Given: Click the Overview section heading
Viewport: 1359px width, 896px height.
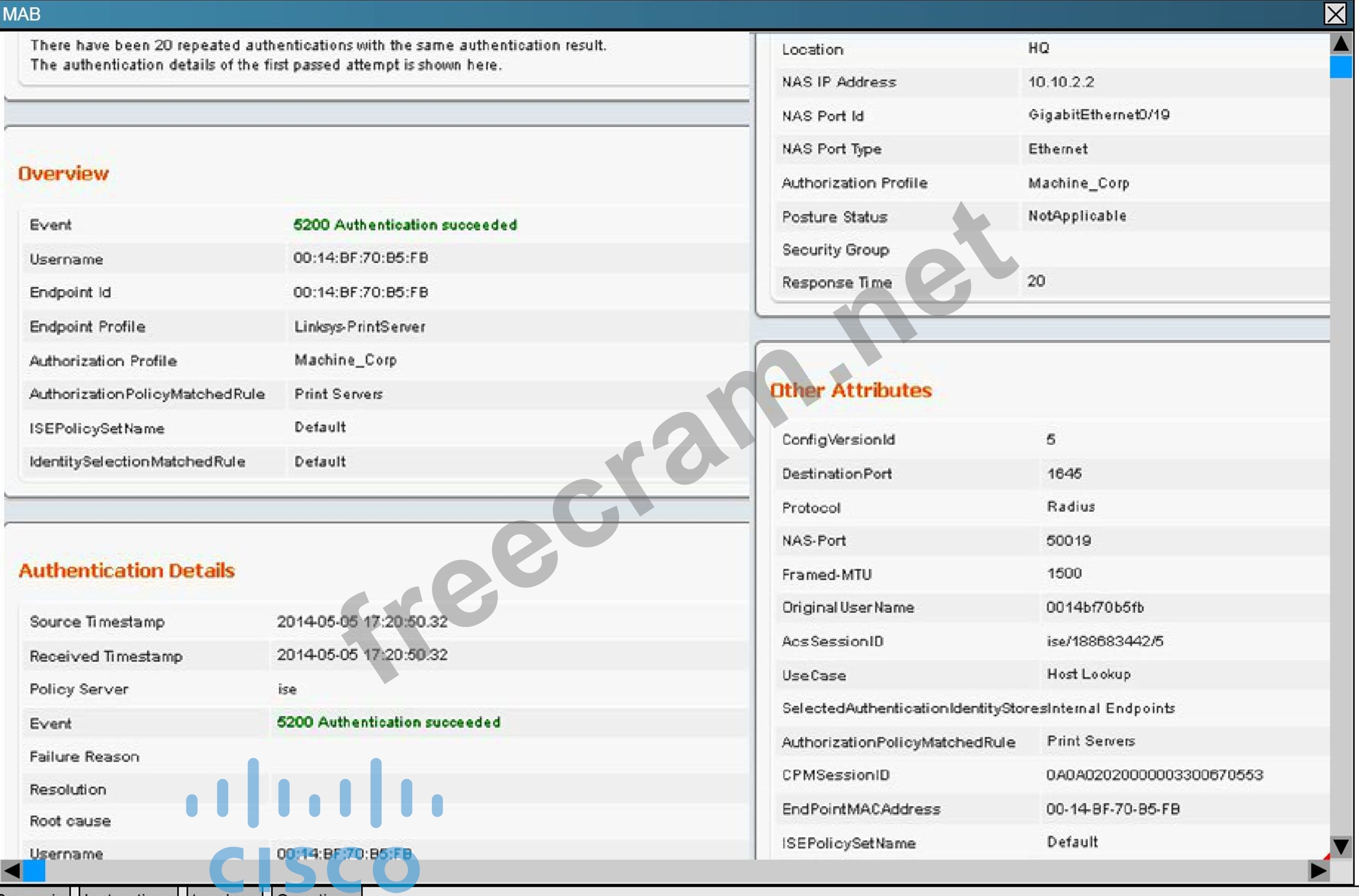Looking at the screenshot, I should pos(63,173).
